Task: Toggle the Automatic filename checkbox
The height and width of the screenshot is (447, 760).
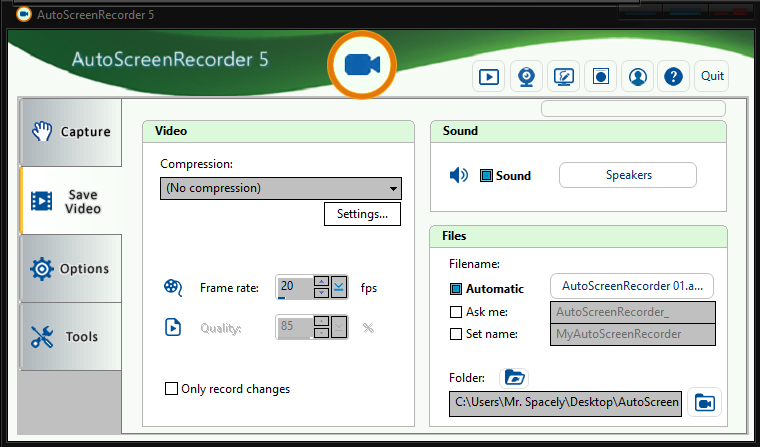Action: point(456,289)
